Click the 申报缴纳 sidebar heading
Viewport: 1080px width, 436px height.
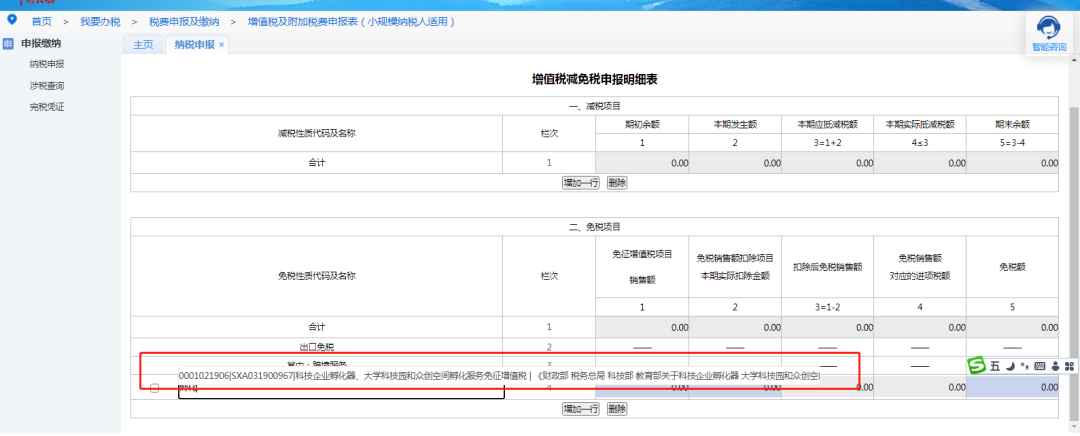(x=41, y=43)
